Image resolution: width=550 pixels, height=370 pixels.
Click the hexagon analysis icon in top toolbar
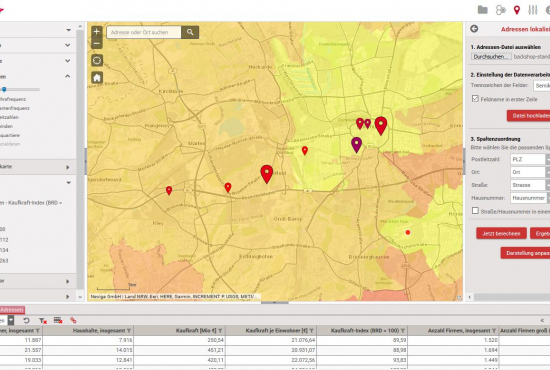(x=500, y=10)
